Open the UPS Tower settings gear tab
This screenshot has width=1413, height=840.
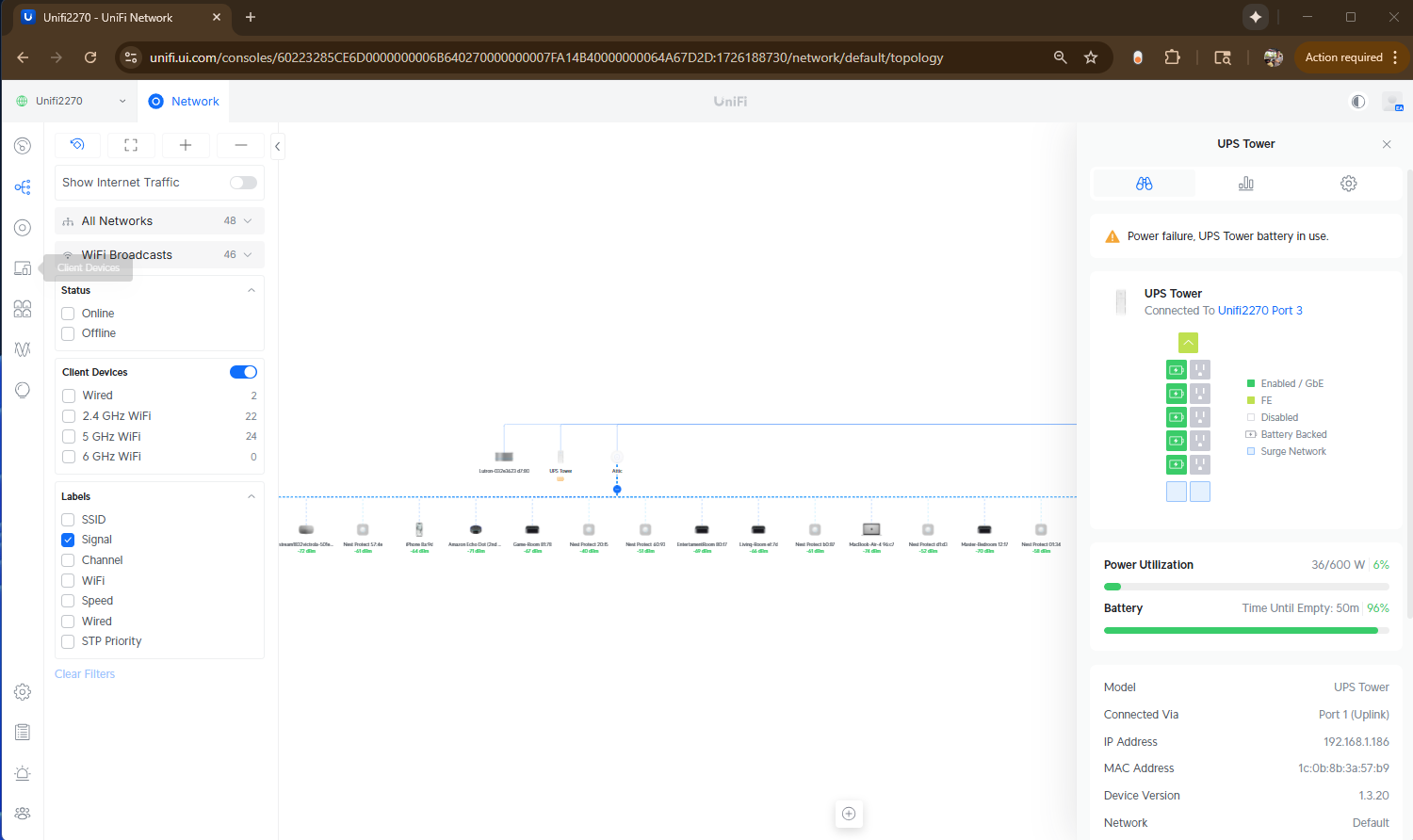coord(1348,184)
